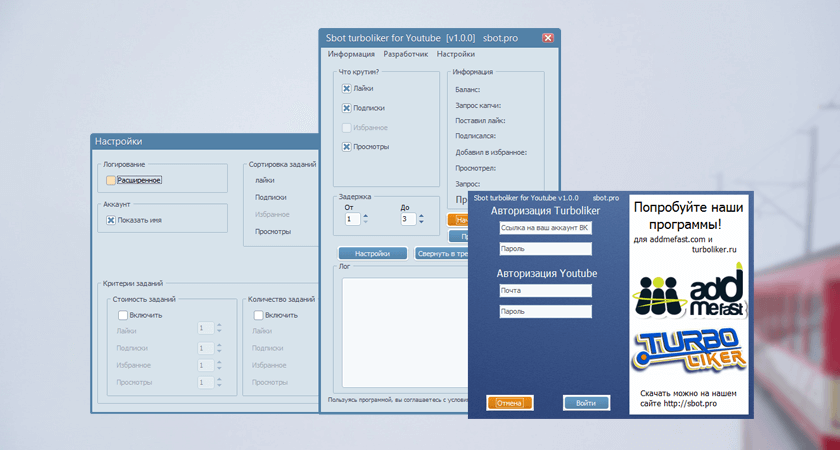
Task: Click the Запрос капчи: label
Action: click(x=478, y=106)
